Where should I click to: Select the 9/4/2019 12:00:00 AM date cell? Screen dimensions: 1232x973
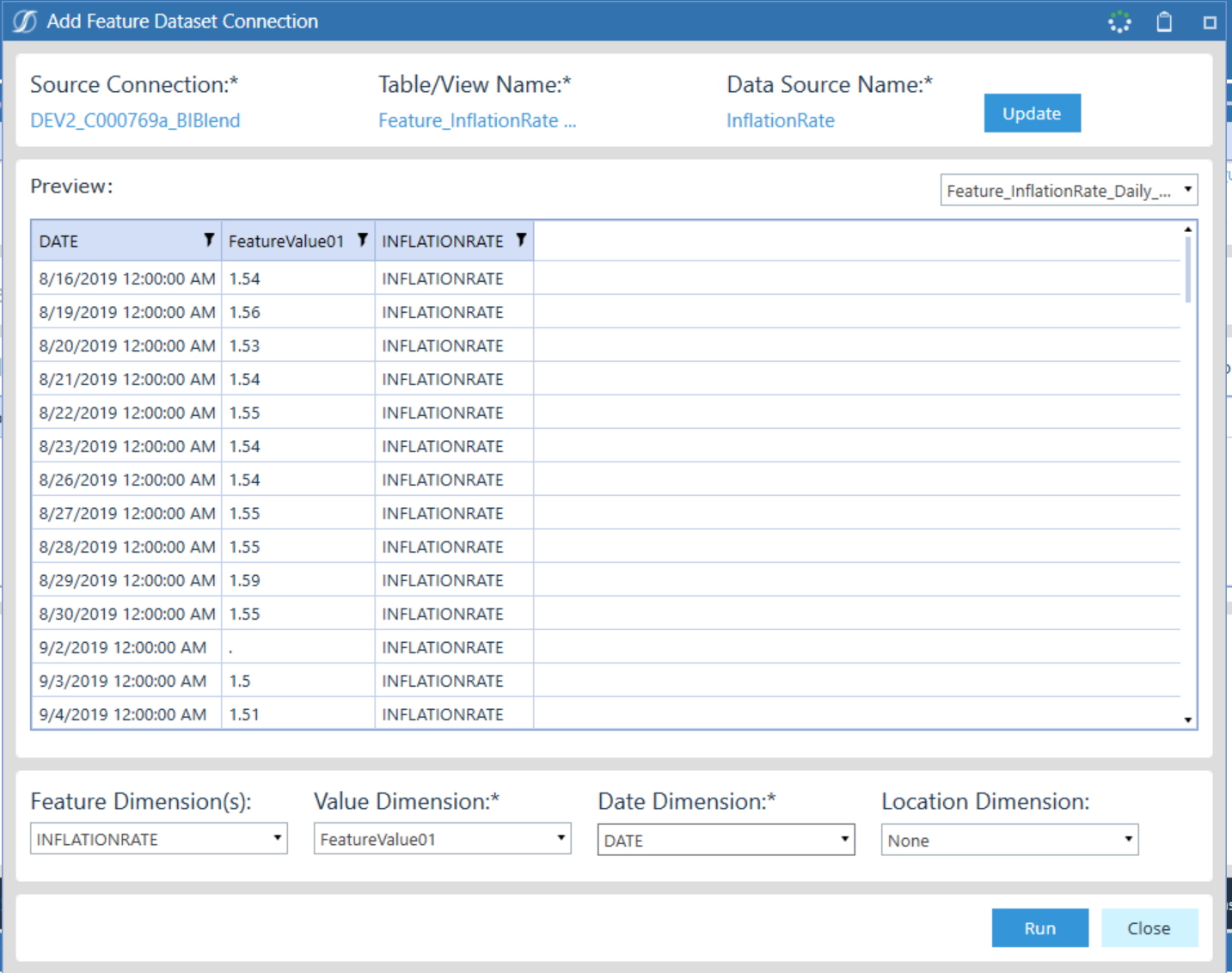(x=127, y=714)
